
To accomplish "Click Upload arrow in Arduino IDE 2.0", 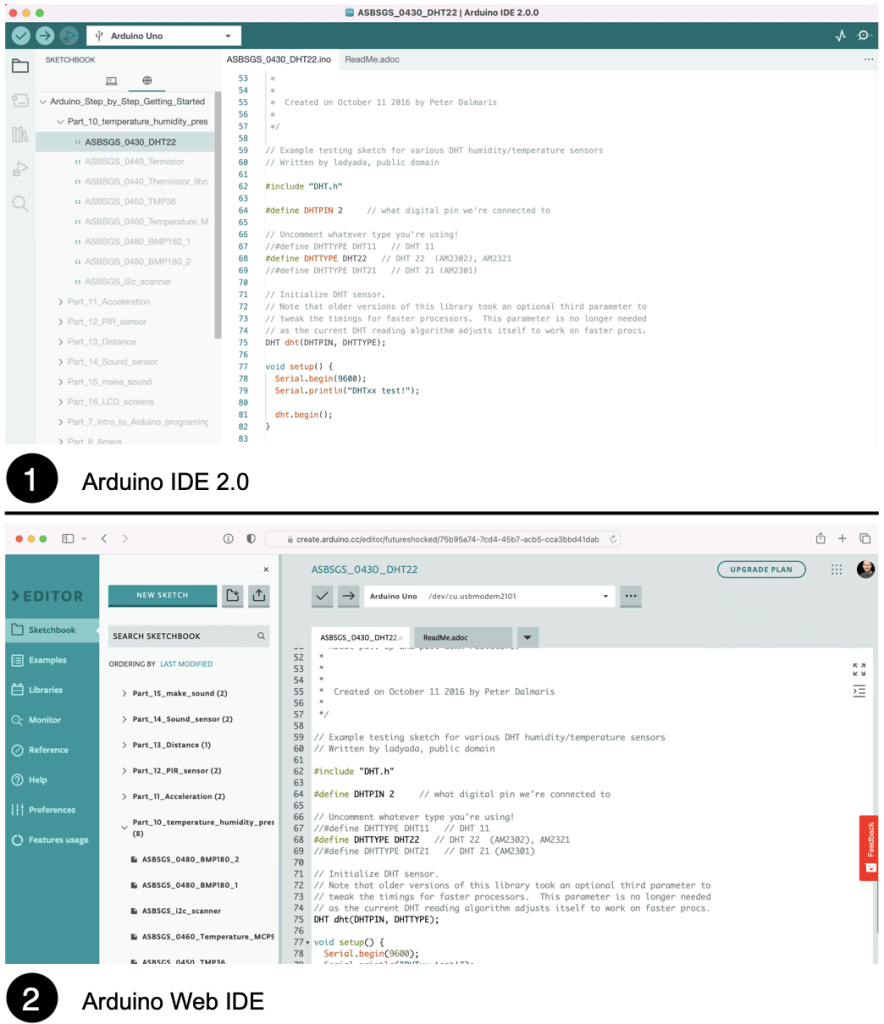I will point(44,36).
